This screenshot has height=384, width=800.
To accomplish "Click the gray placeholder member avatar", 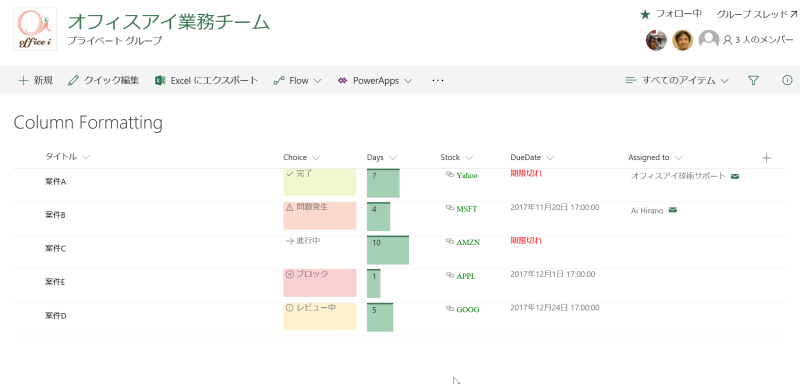I will point(709,40).
